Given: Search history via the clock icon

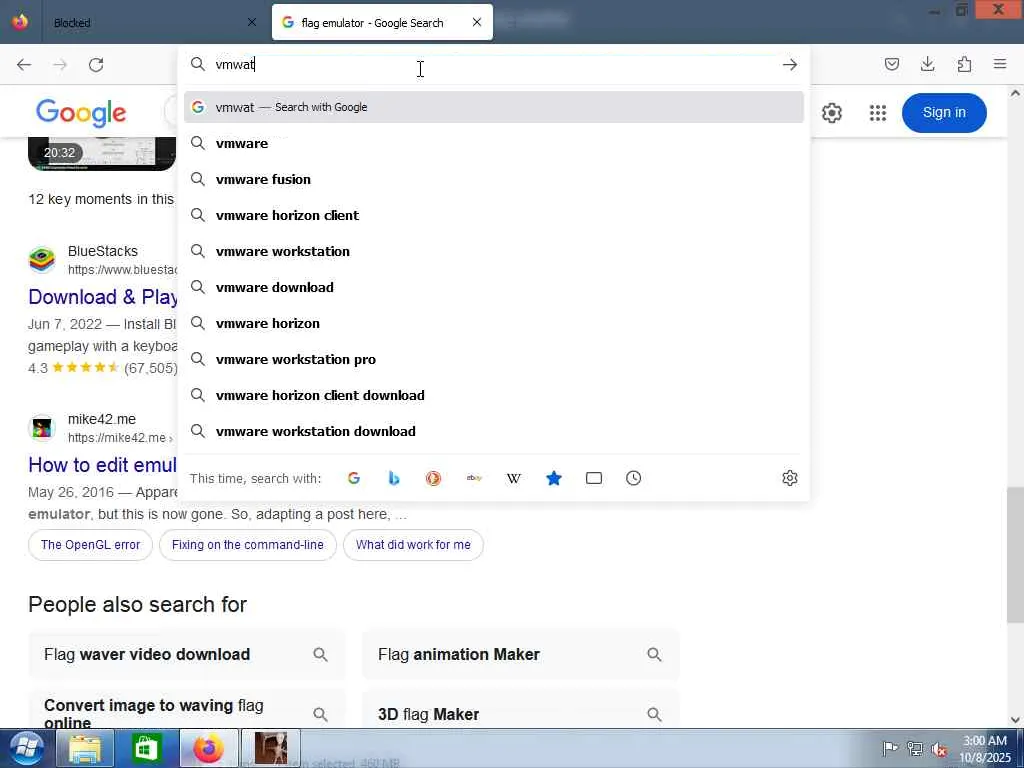Looking at the screenshot, I should pyautogui.click(x=633, y=478).
